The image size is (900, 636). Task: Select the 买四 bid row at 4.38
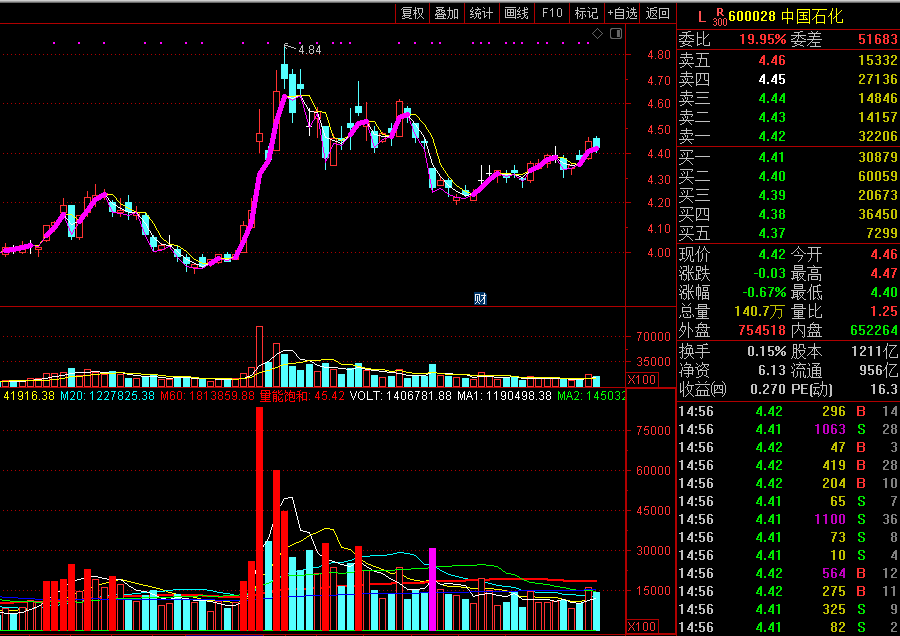coord(788,214)
